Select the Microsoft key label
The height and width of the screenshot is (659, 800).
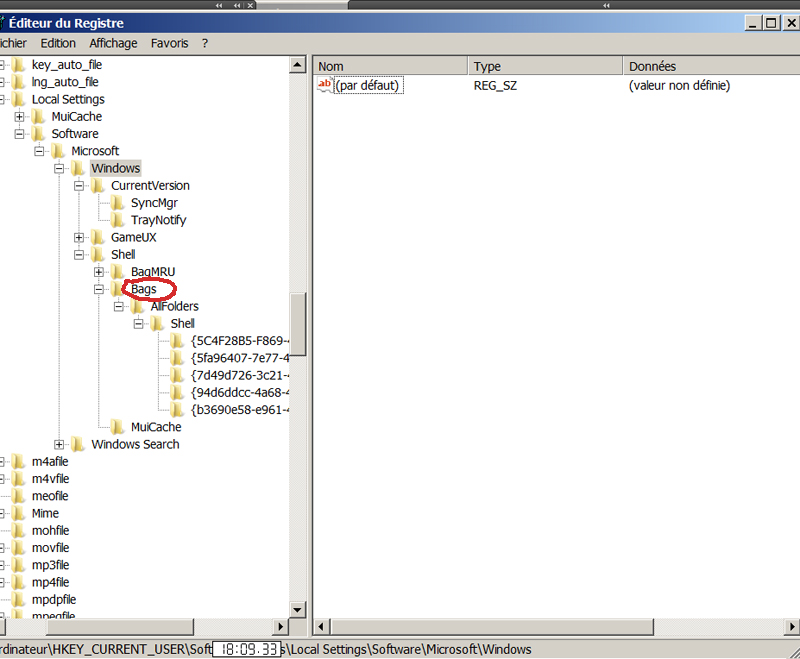pyautogui.click(x=95, y=151)
